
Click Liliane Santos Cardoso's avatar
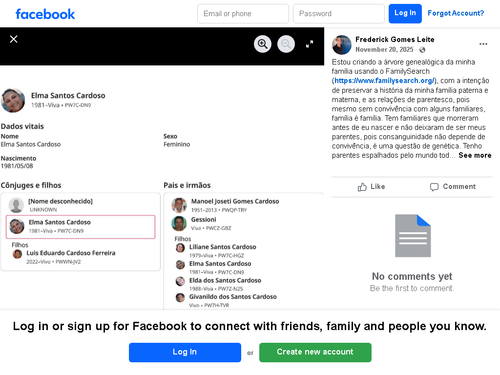(180, 248)
